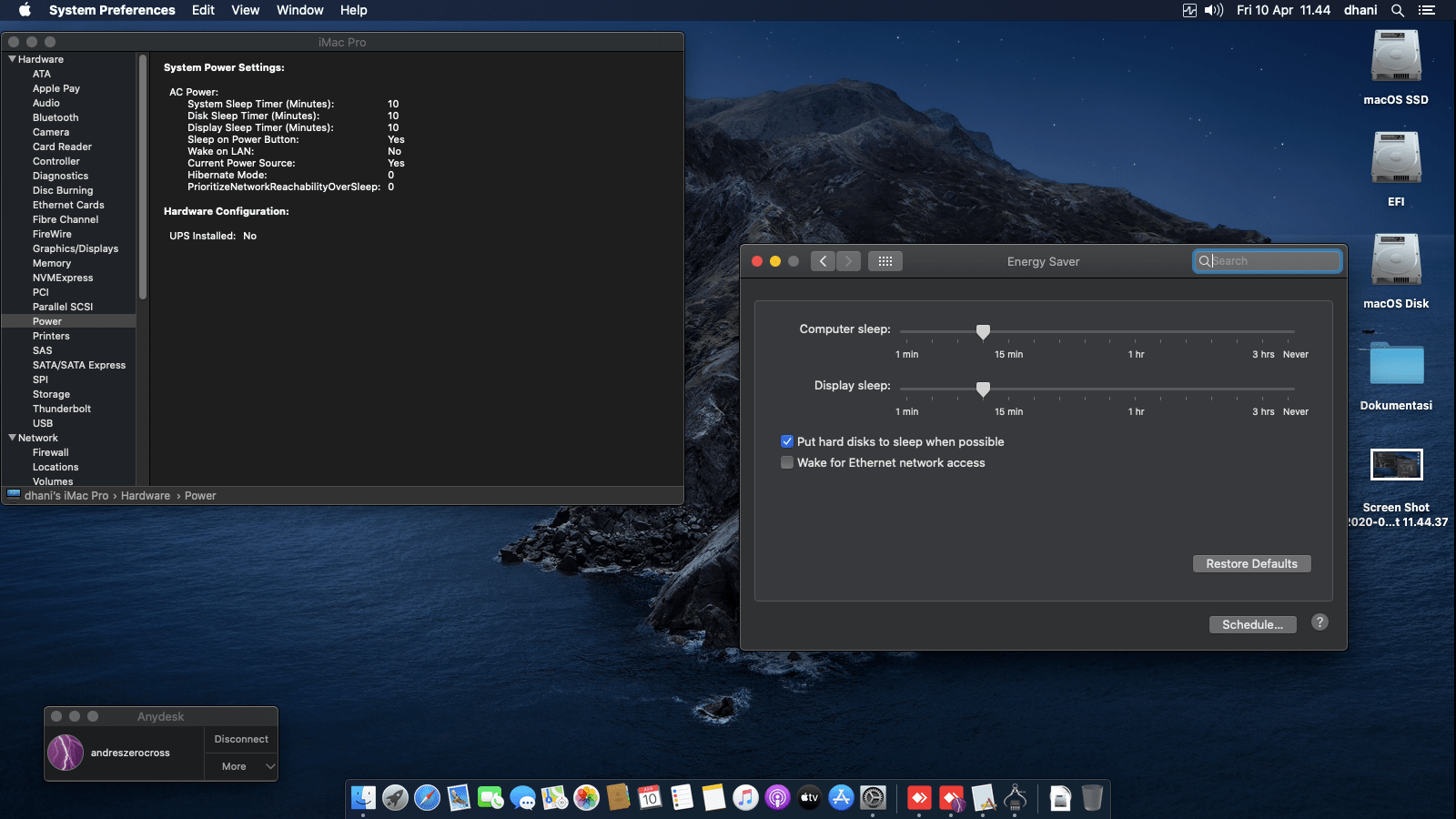Open the macOS Disk desktop drive

point(1396,261)
